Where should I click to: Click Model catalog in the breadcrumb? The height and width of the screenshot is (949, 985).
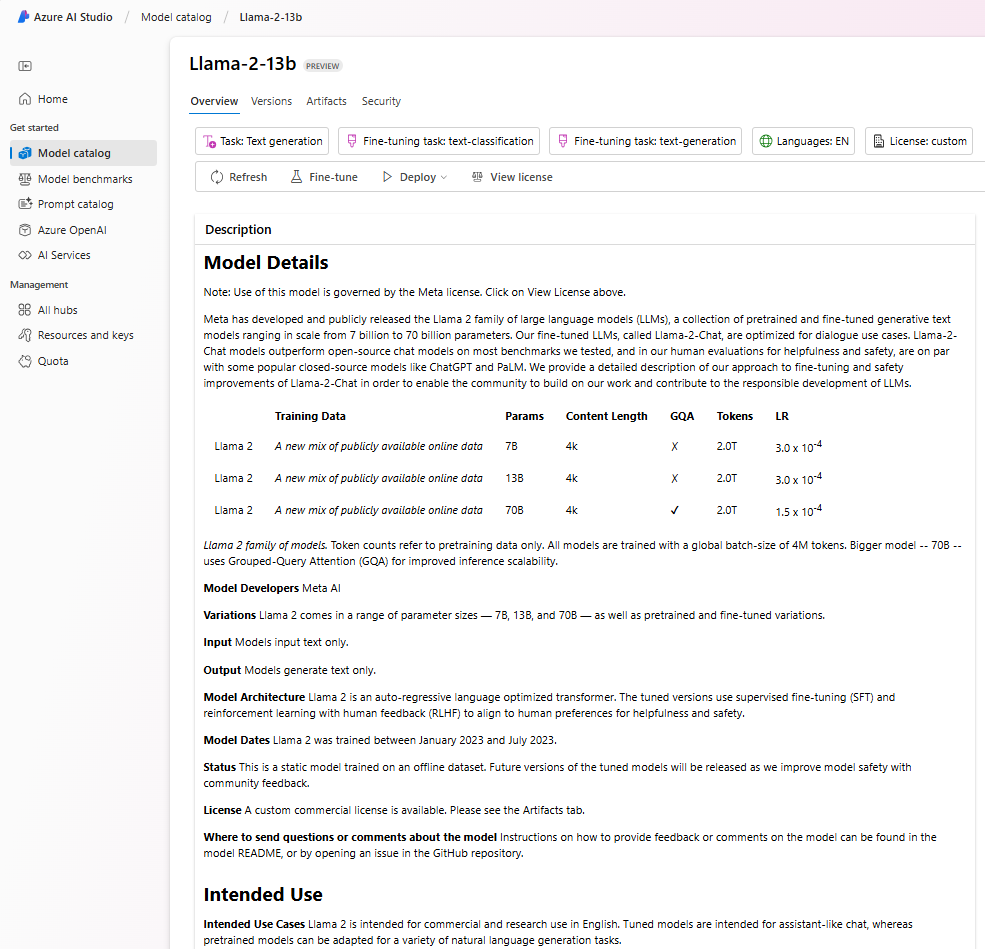[176, 17]
